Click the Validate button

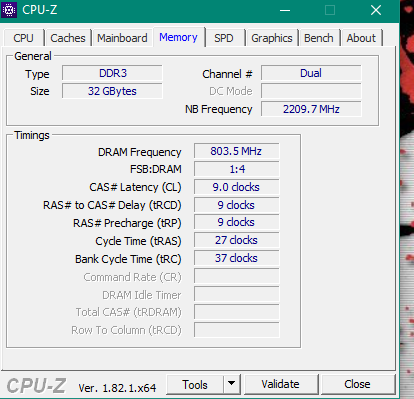(x=281, y=384)
